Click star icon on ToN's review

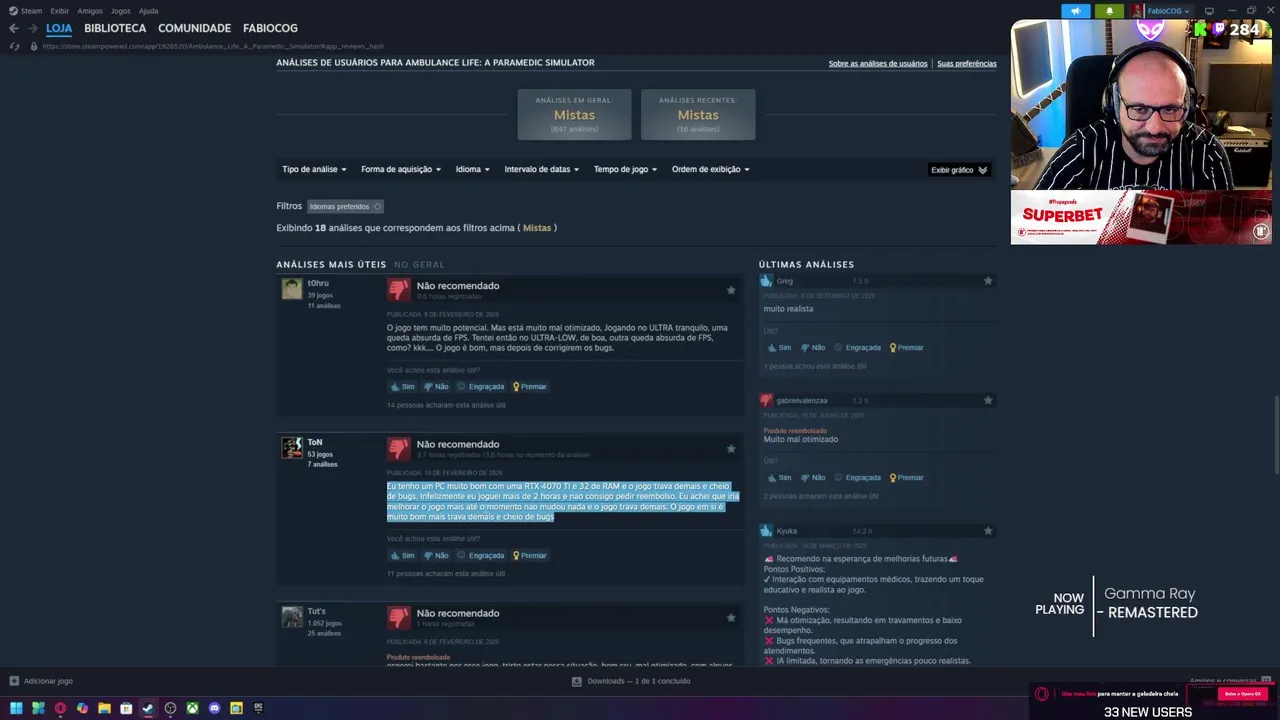pyautogui.click(x=731, y=449)
